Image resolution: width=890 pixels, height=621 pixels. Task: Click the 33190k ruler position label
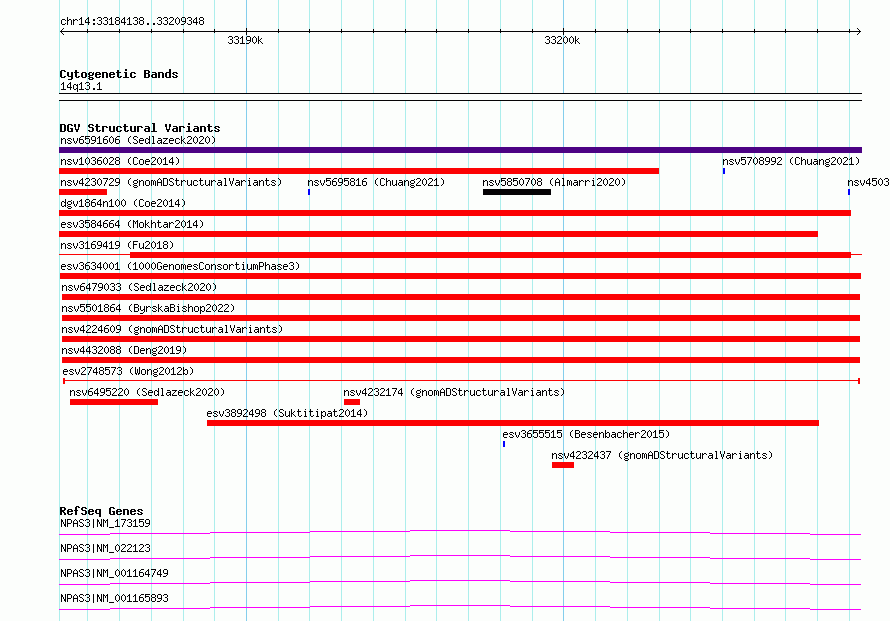pyautogui.click(x=245, y=40)
